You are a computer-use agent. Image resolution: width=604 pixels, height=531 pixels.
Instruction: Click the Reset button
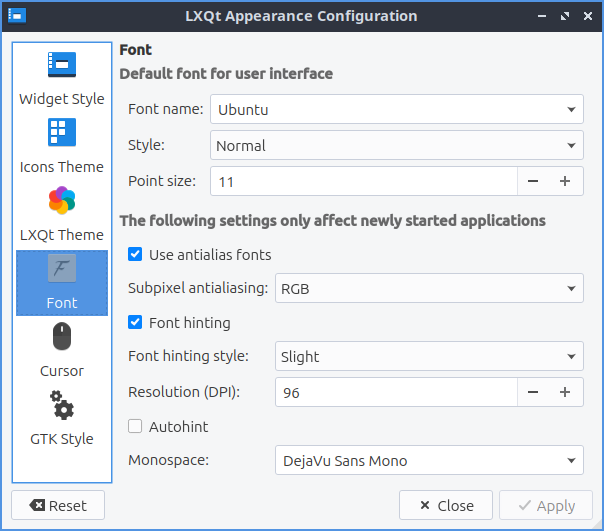coord(56,506)
